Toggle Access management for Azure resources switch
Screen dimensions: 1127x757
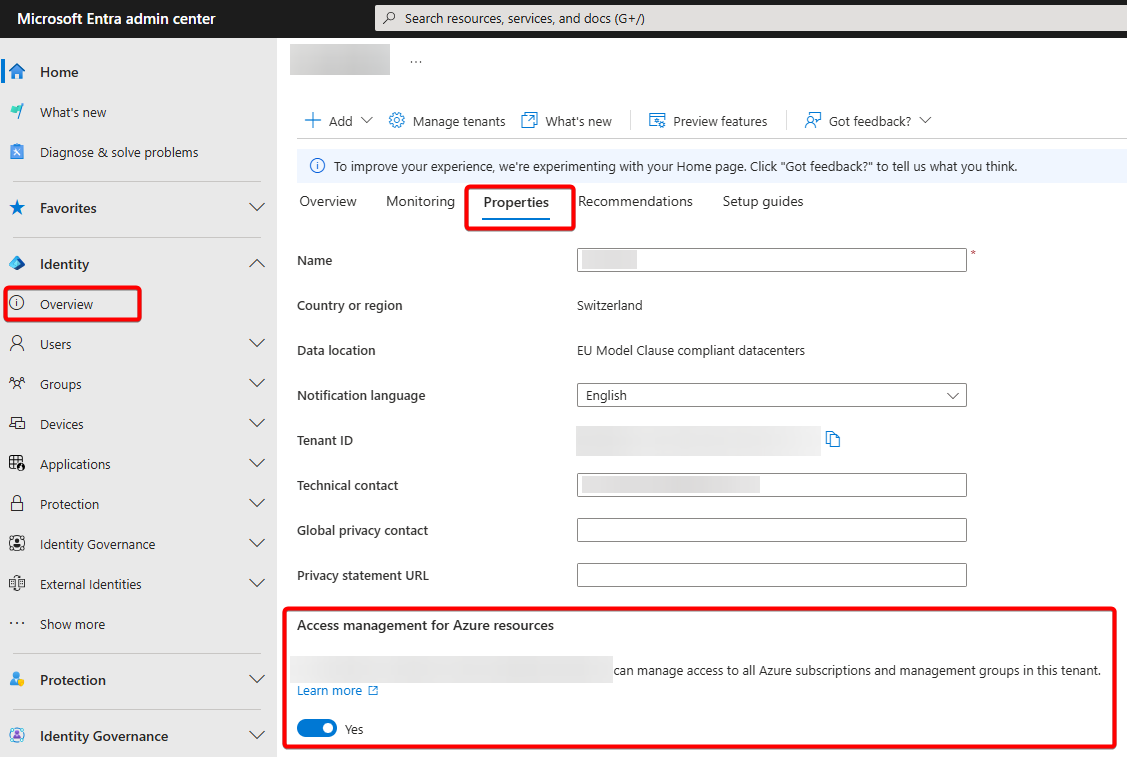click(317, 728)
